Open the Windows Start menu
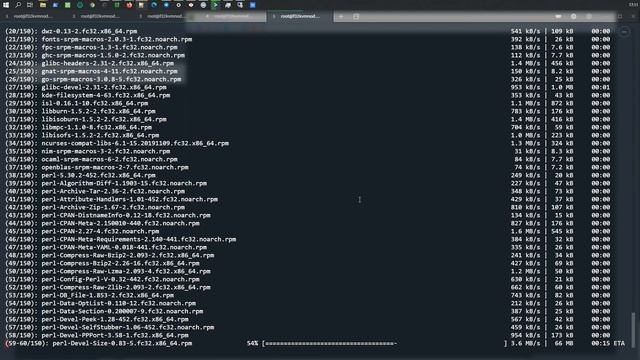640x360 pixels. (x=6, y=5)
